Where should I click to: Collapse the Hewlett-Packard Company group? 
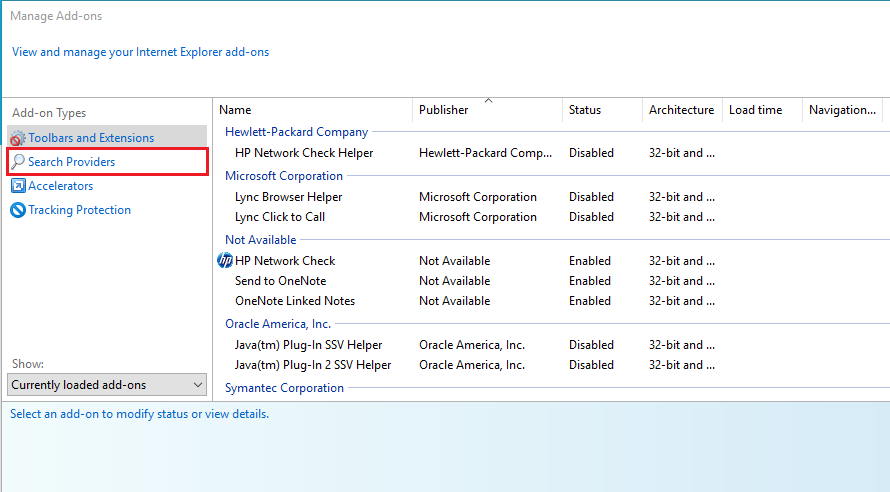(296, 132)
